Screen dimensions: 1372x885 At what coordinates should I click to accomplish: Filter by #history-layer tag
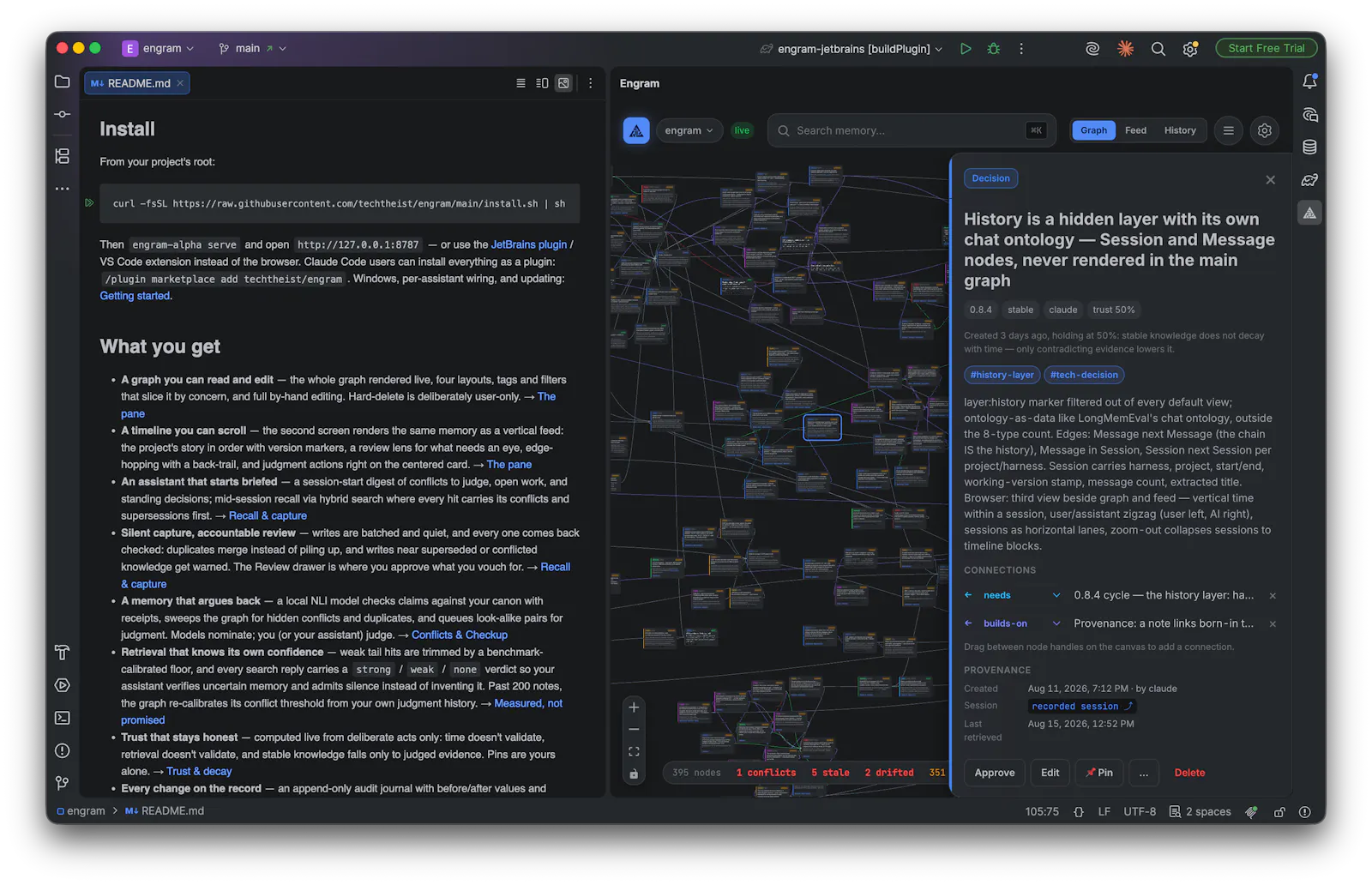[1002, 375]
